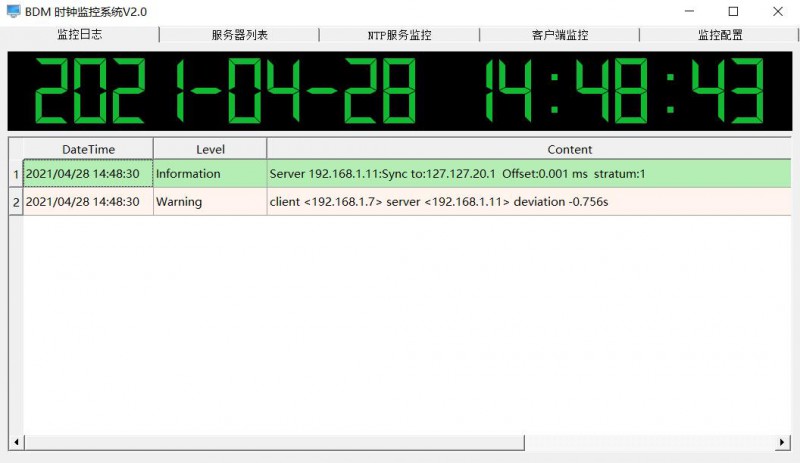Viewport: 800px width, 463px height.
Task: Click the table's top-left corner select-all cell
Action: (16, 149)
